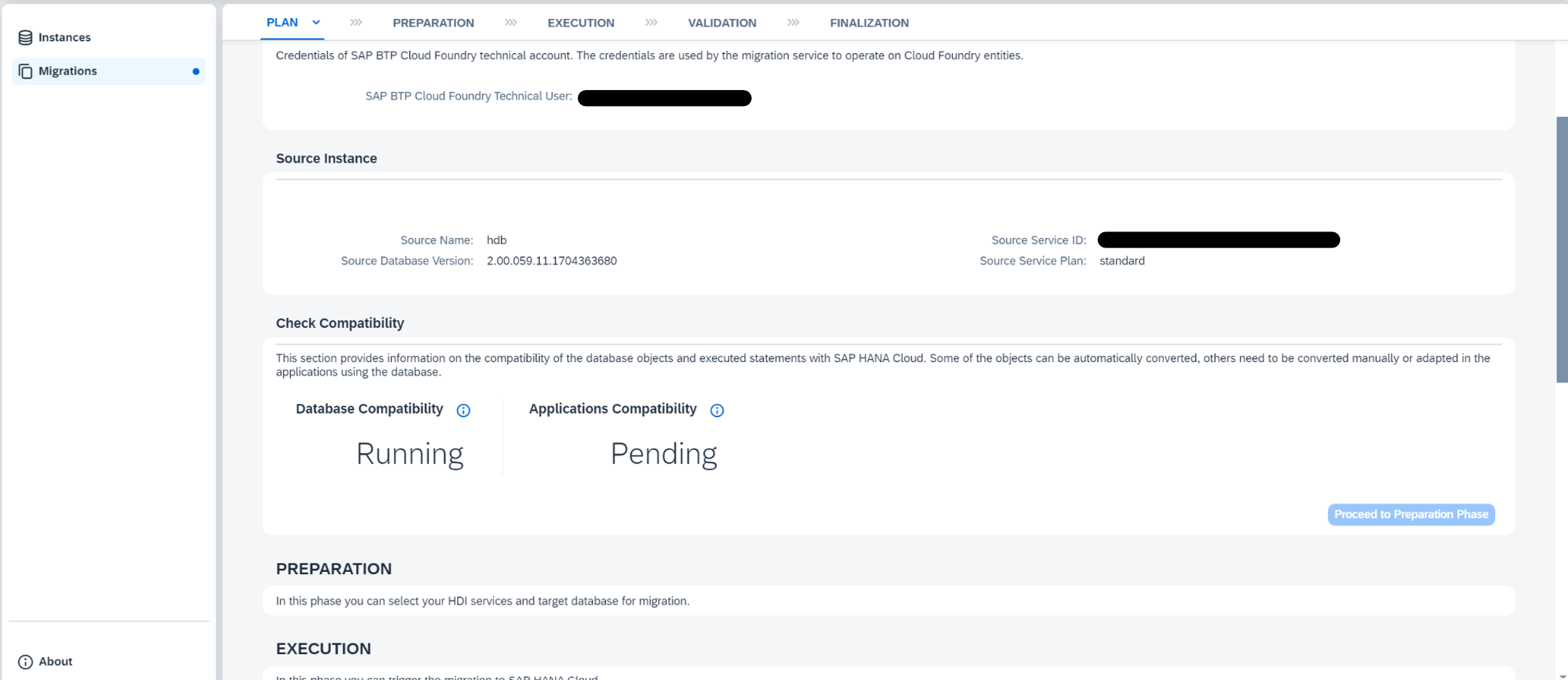Click the 'Pending' applications compatibility status
Viewport: 1568px width, 680px height.
coord(663,454)
